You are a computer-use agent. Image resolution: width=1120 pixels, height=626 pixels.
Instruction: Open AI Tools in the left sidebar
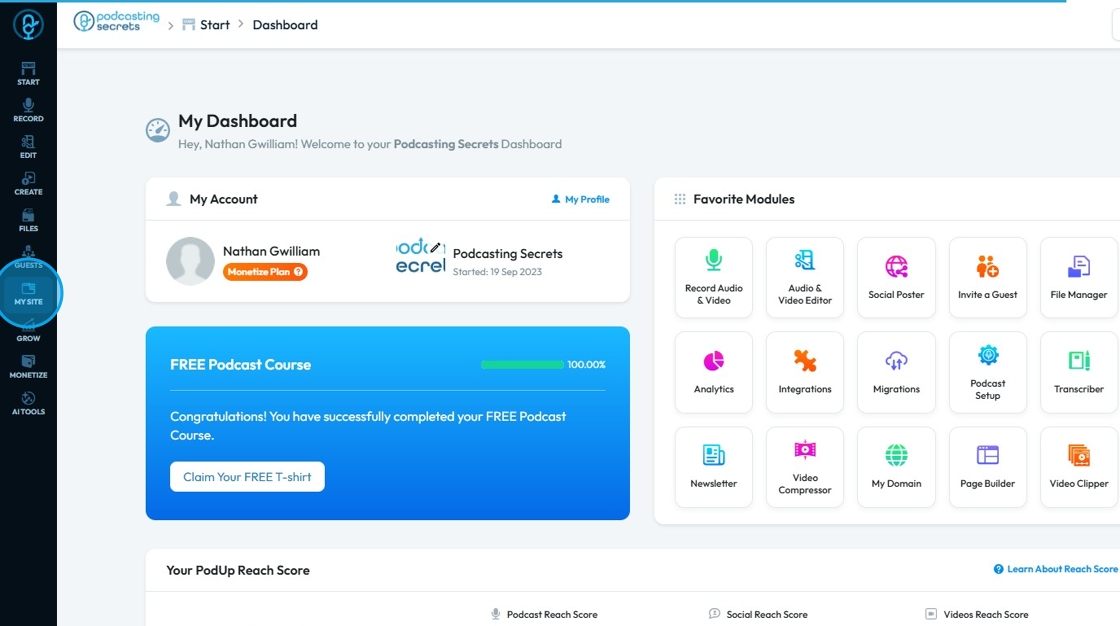tap(29, 403)
